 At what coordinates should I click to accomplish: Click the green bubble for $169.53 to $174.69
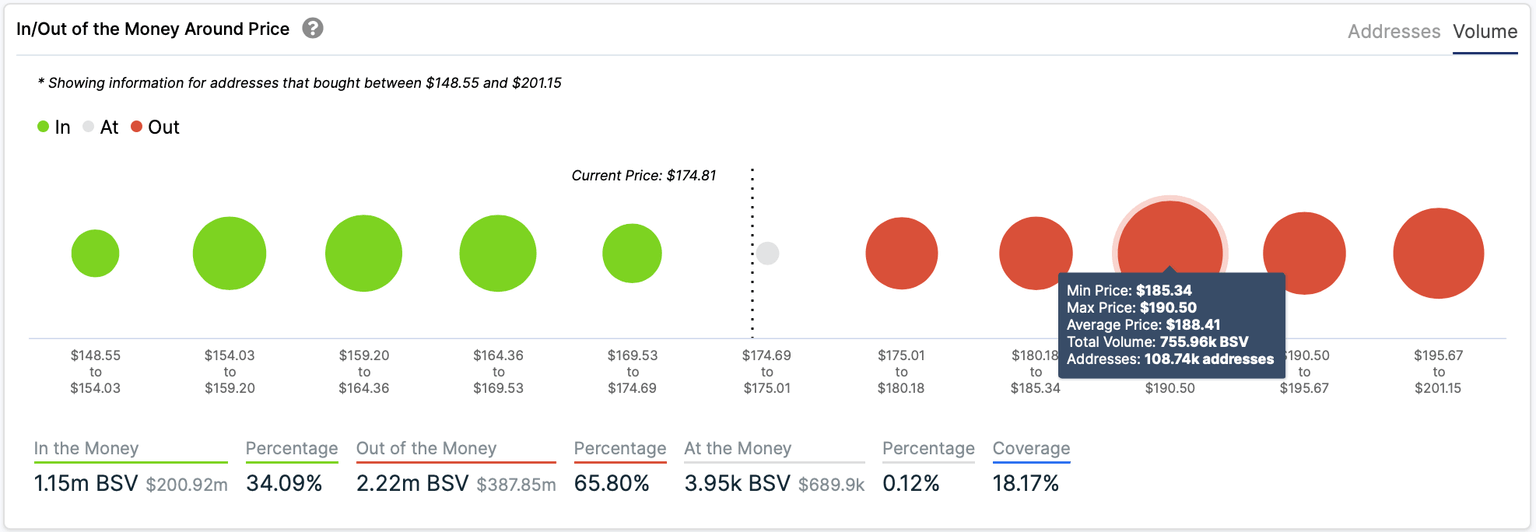pos(632,253)
